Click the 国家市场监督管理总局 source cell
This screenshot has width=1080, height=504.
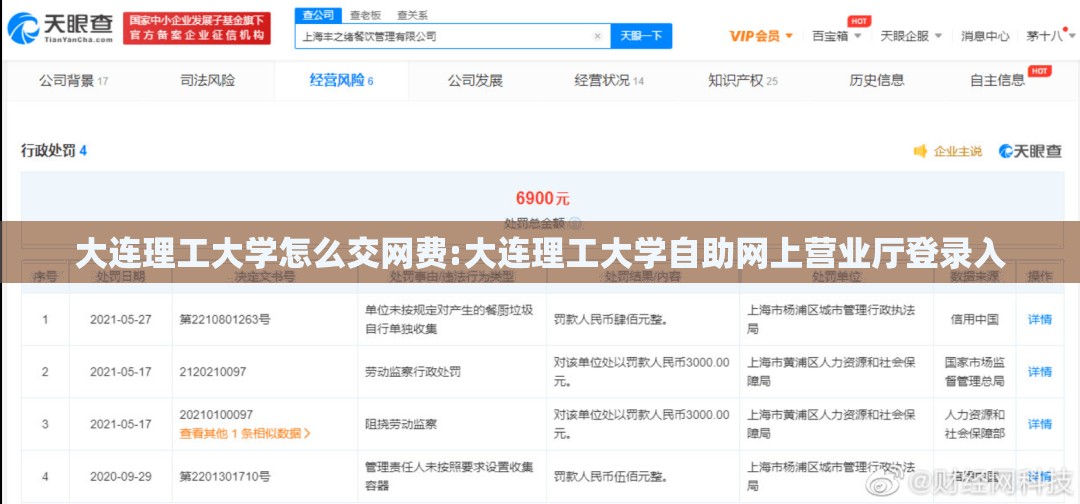[975, 372]
